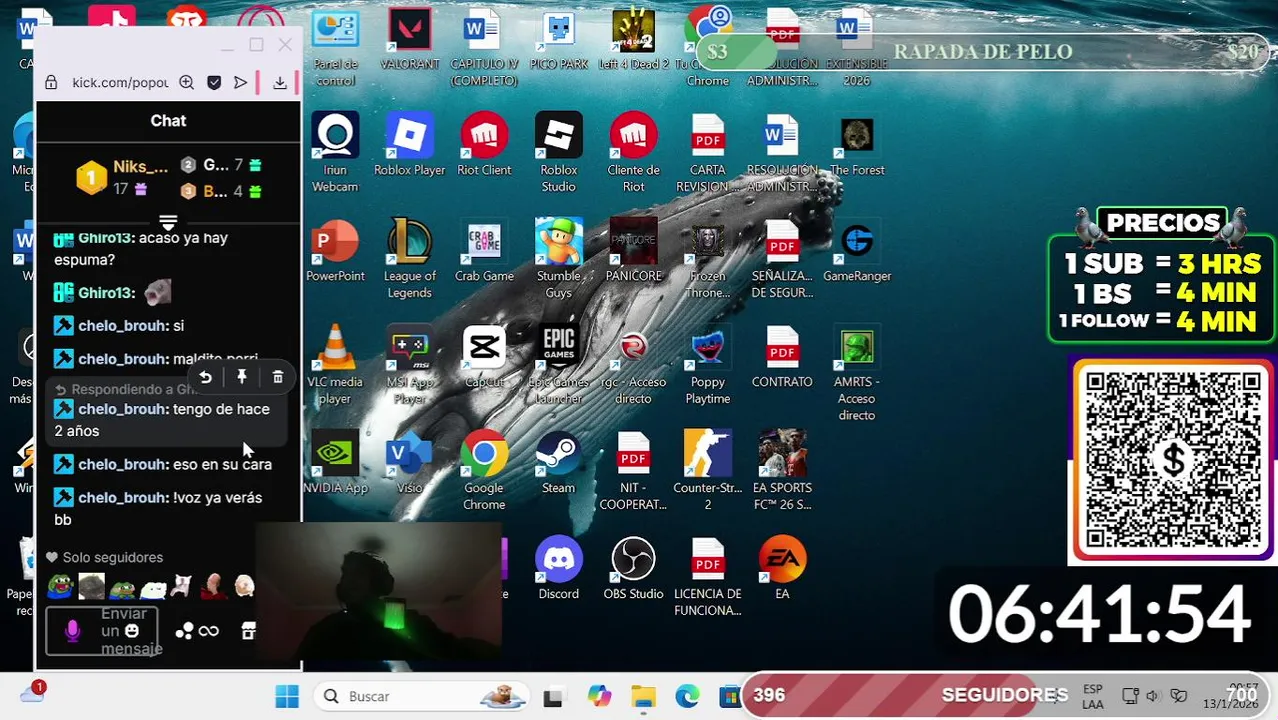
Task: Launch MSI App Player icon
Action: pyautogui.click(x=409, y=365)
